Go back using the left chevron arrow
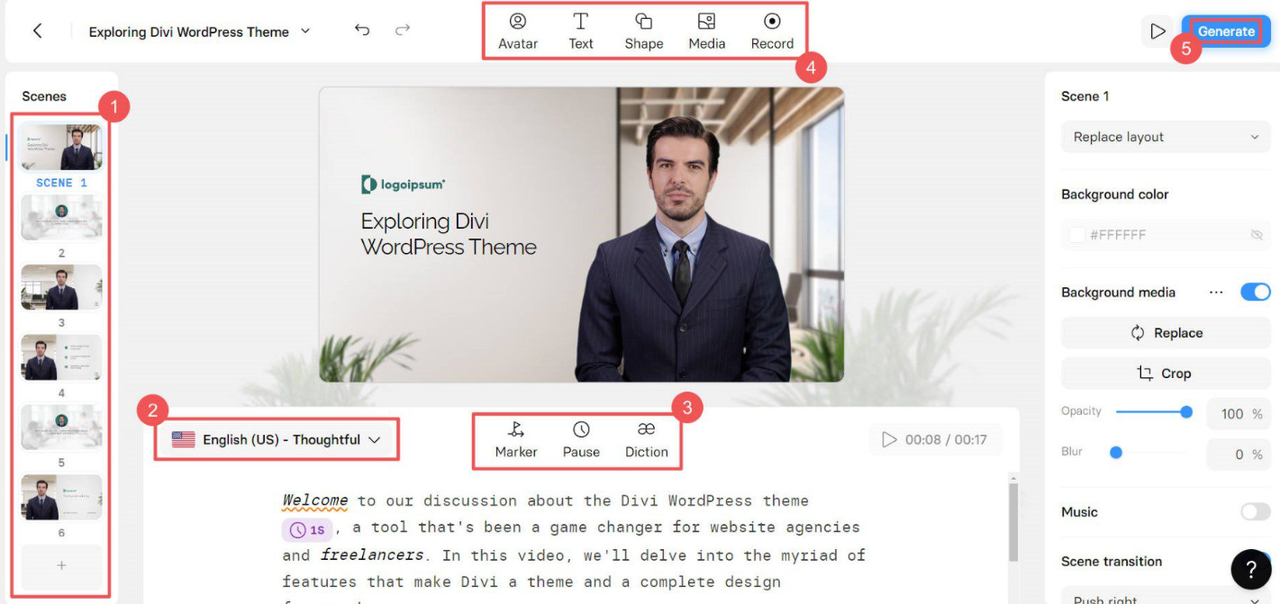 pos(37,31)
